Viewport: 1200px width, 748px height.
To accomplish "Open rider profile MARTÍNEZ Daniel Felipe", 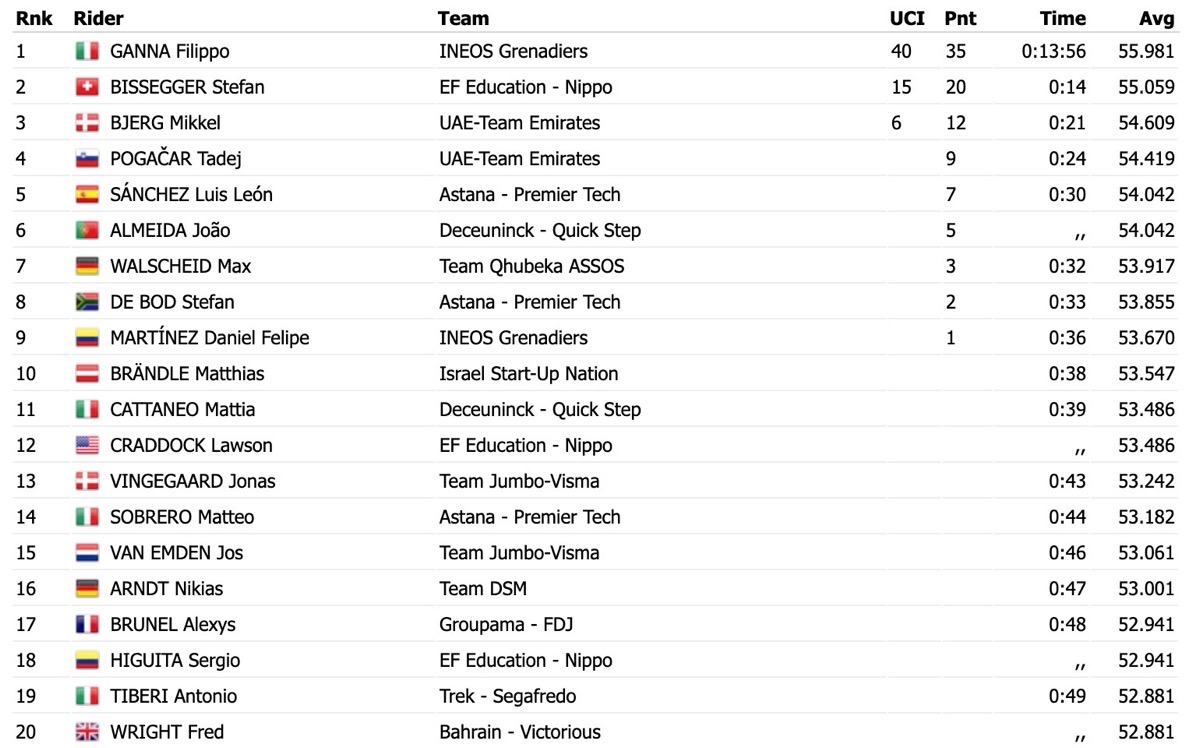I will (x=210, y=338).
